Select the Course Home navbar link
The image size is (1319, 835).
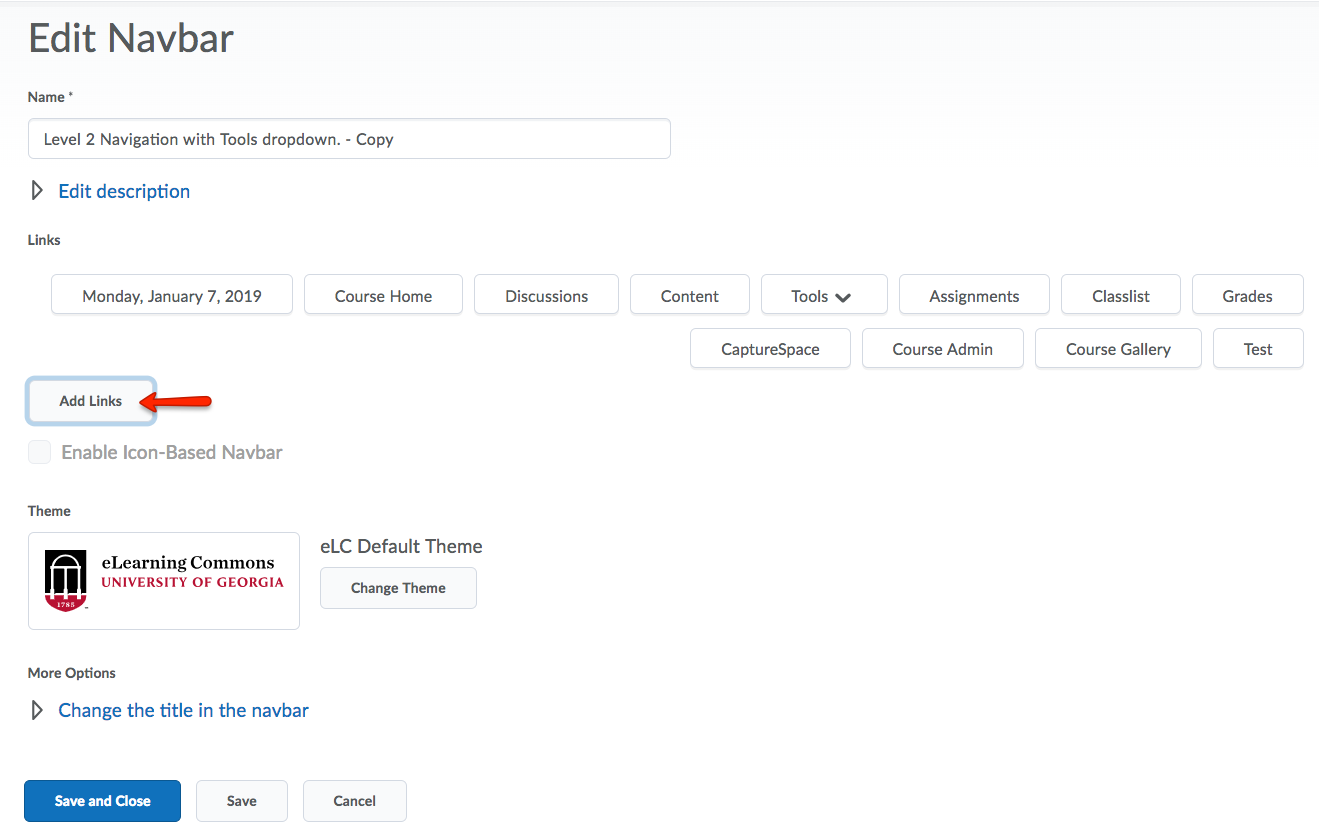point(383,296)
